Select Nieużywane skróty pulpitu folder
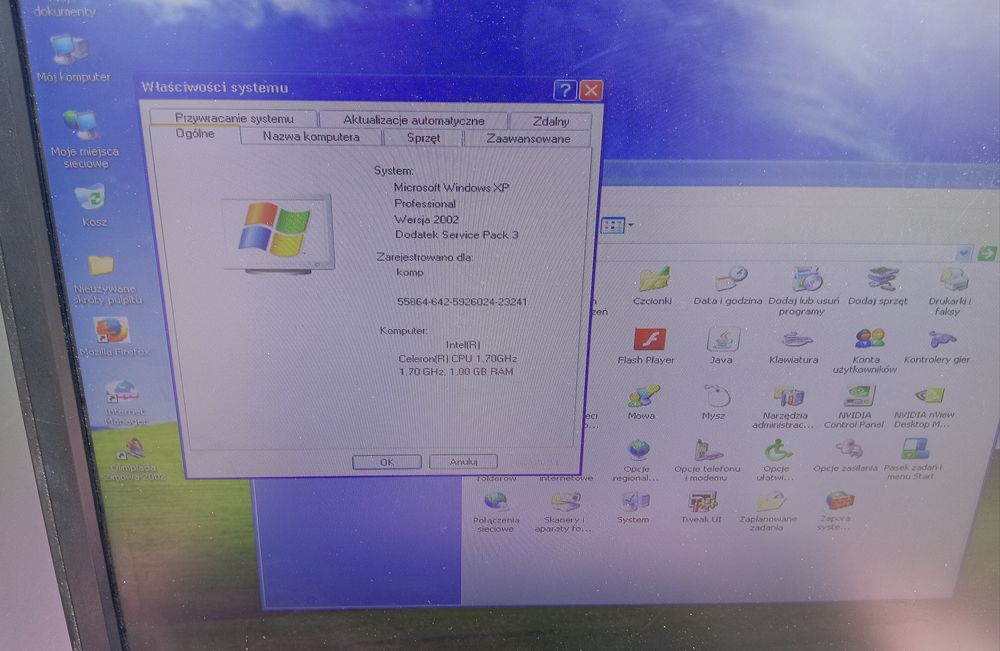1000x651 pixels. (x=107, y=279)
